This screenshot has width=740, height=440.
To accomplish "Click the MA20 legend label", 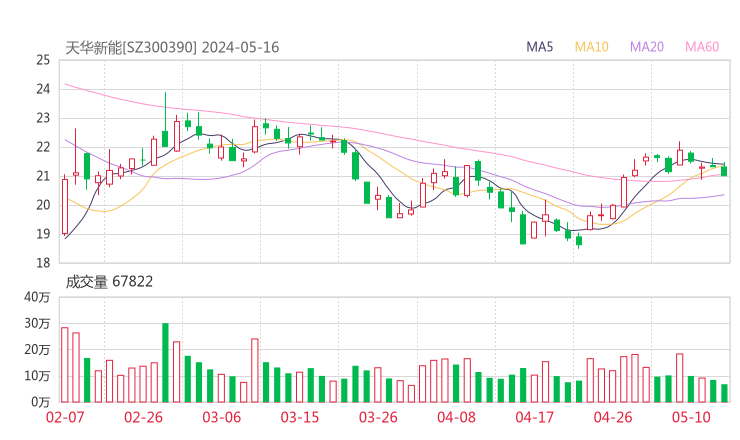I will pyautogui.click(x=647, y=47).
